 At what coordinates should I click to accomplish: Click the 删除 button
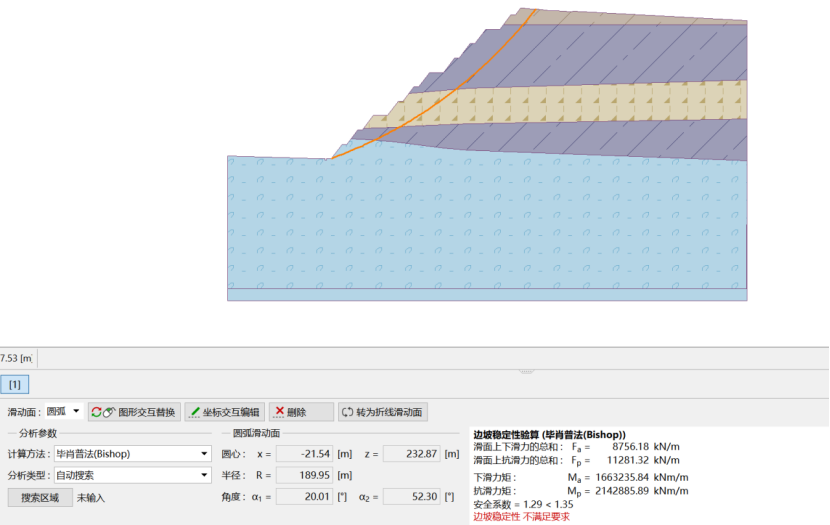coord(301,412)
